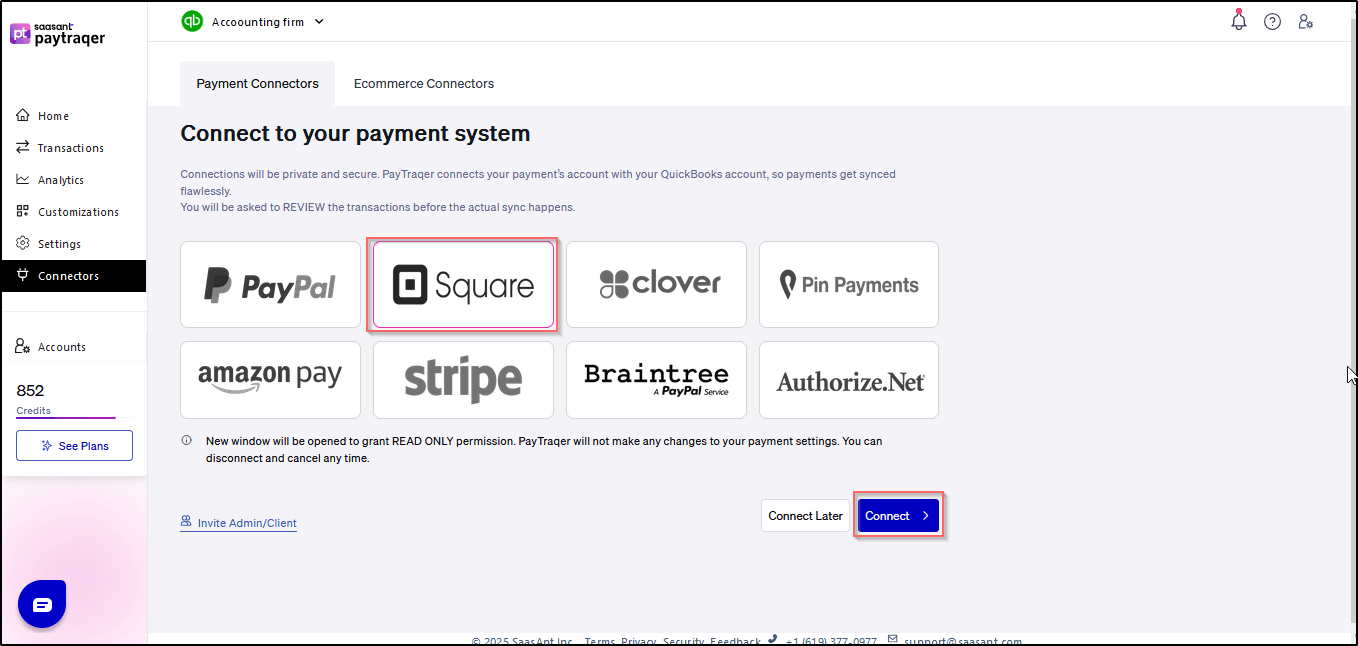1358x646 pixels.
Task: Open the help question mark icon
Action: [x=1272, y=21]
